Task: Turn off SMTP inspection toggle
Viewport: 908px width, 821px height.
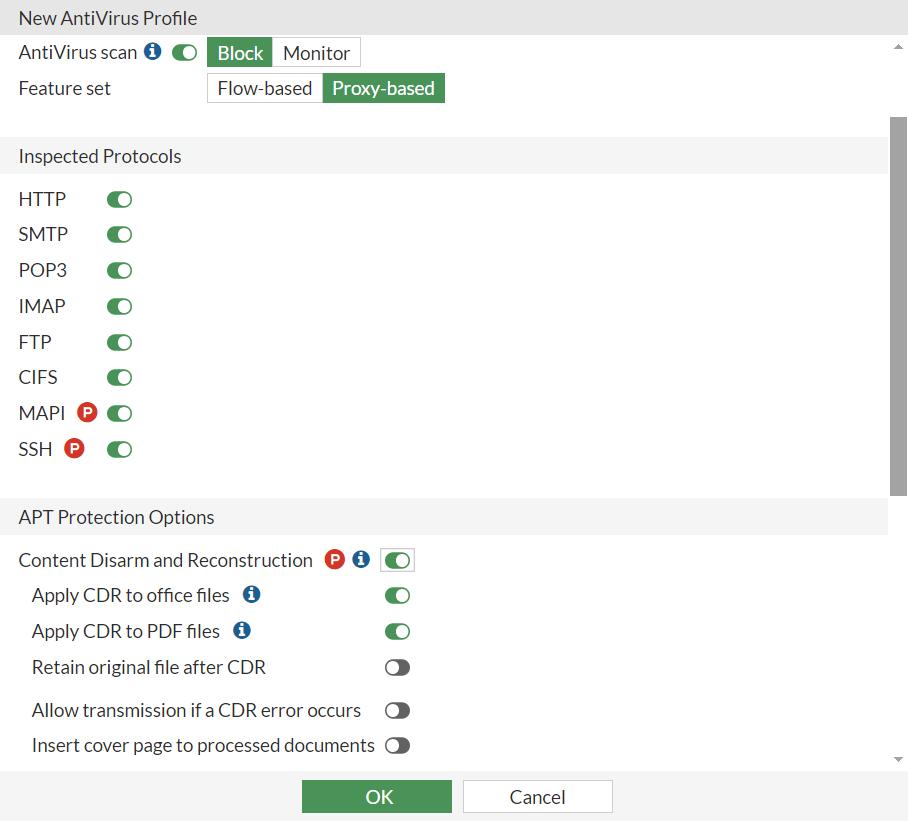Action: tap(120, 235)
